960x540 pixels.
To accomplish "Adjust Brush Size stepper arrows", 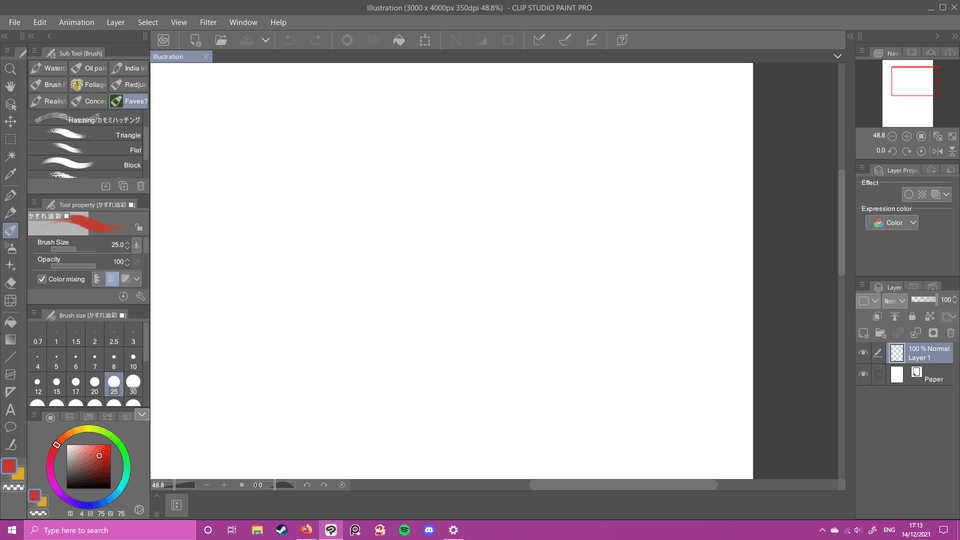I will [x=127, y=245].
